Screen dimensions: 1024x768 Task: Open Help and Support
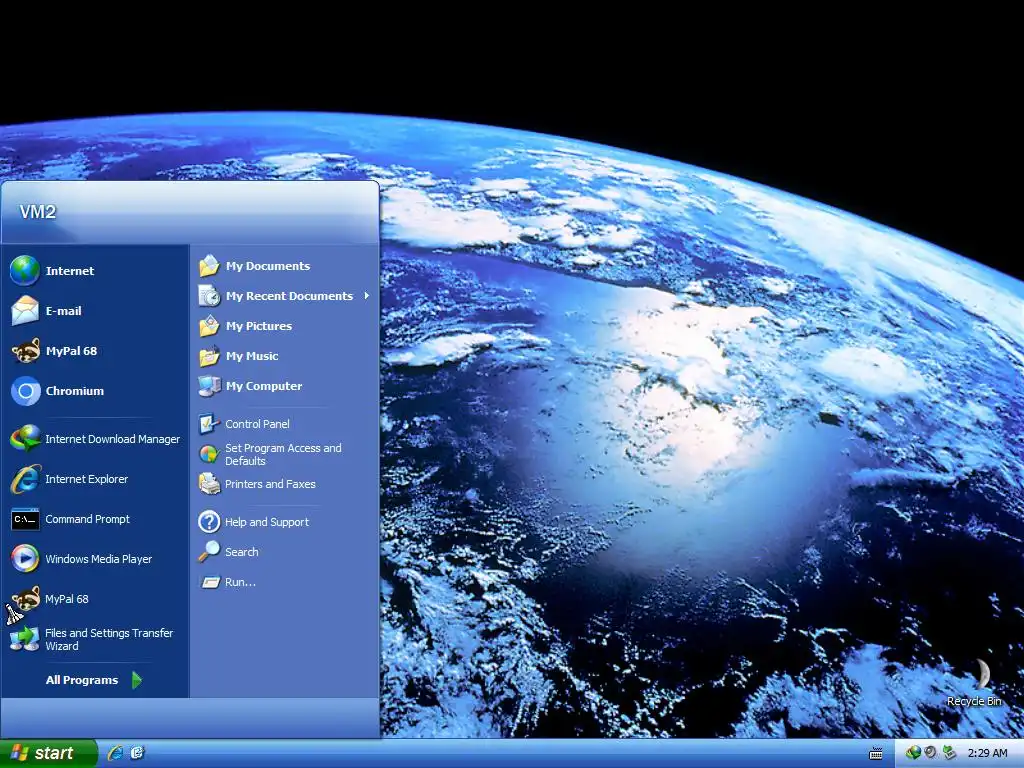(x=285, y=522)
